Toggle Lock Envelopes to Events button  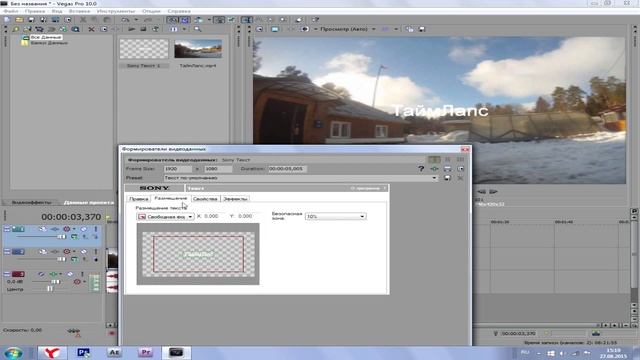tap(219, 20)
